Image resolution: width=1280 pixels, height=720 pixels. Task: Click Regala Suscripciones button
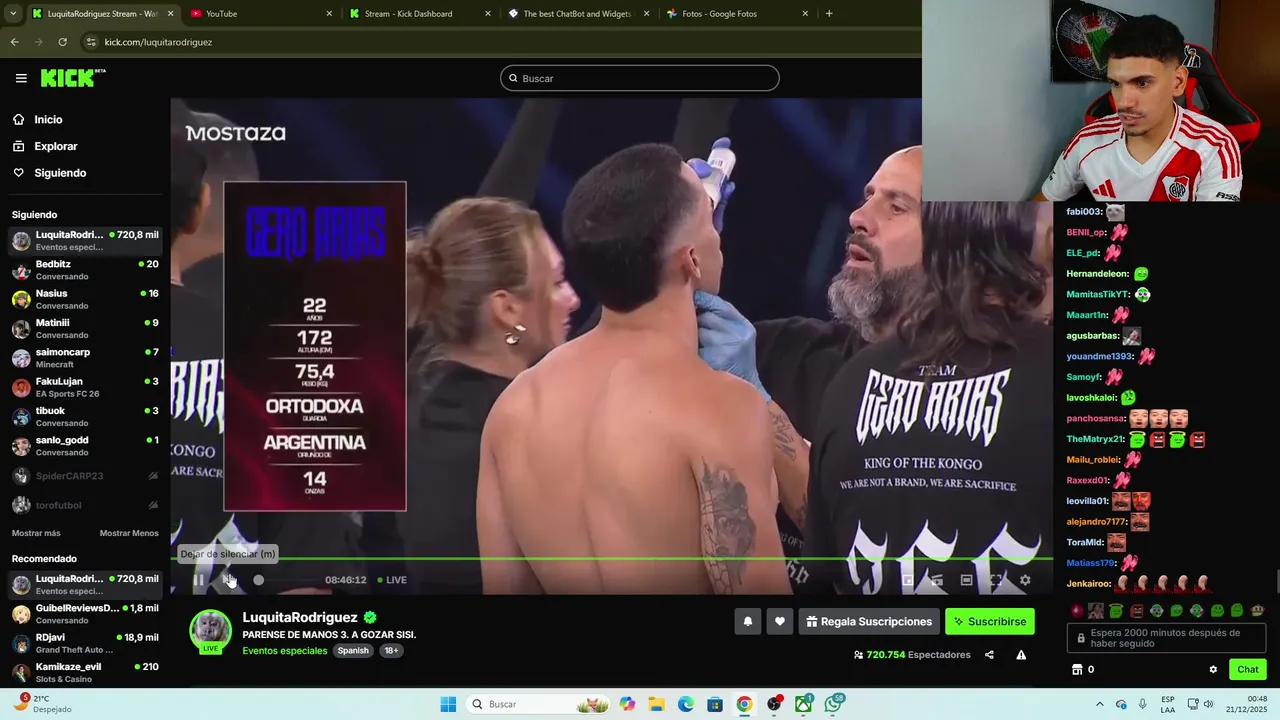[869, 622]
